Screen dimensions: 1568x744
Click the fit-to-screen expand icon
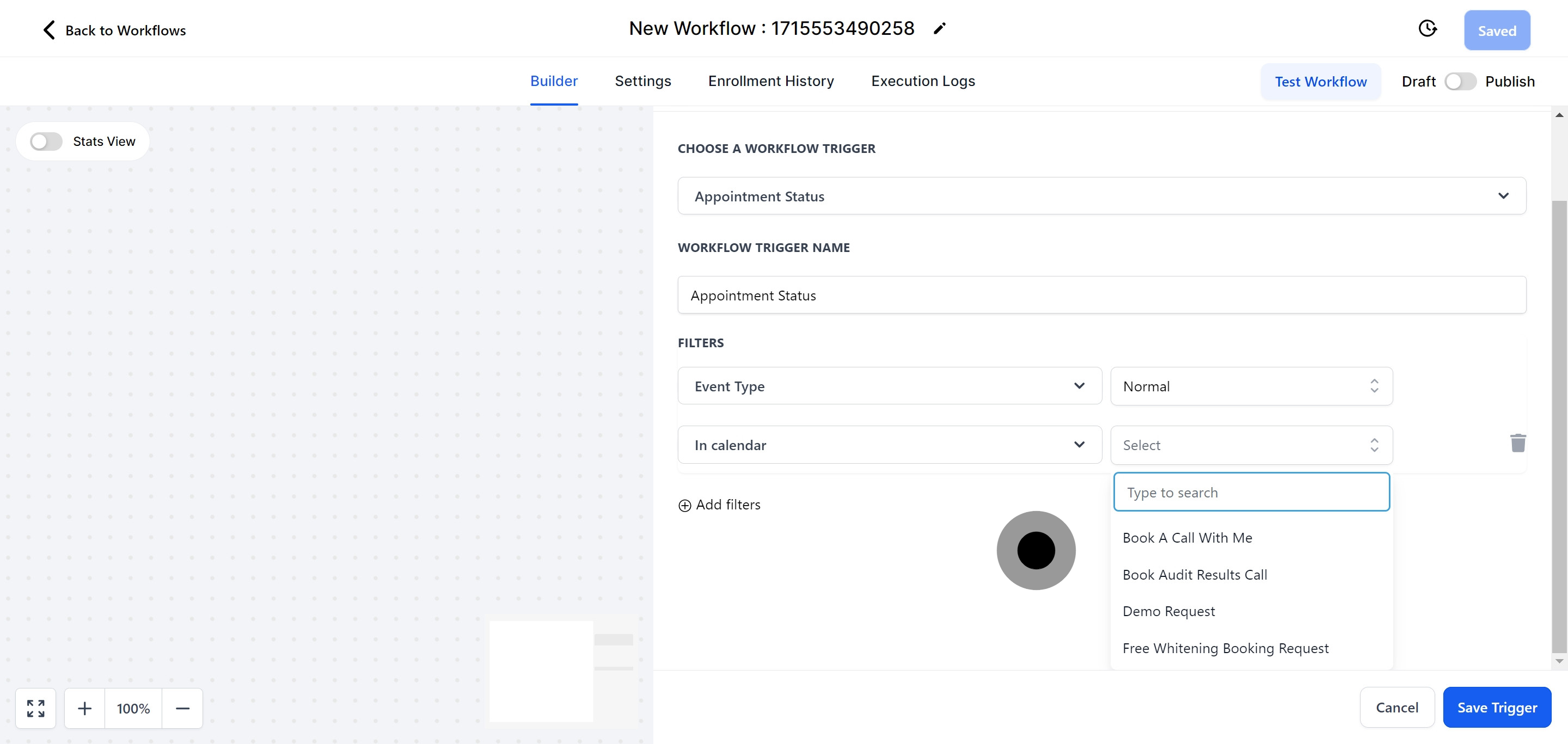[x=36, y=708]
